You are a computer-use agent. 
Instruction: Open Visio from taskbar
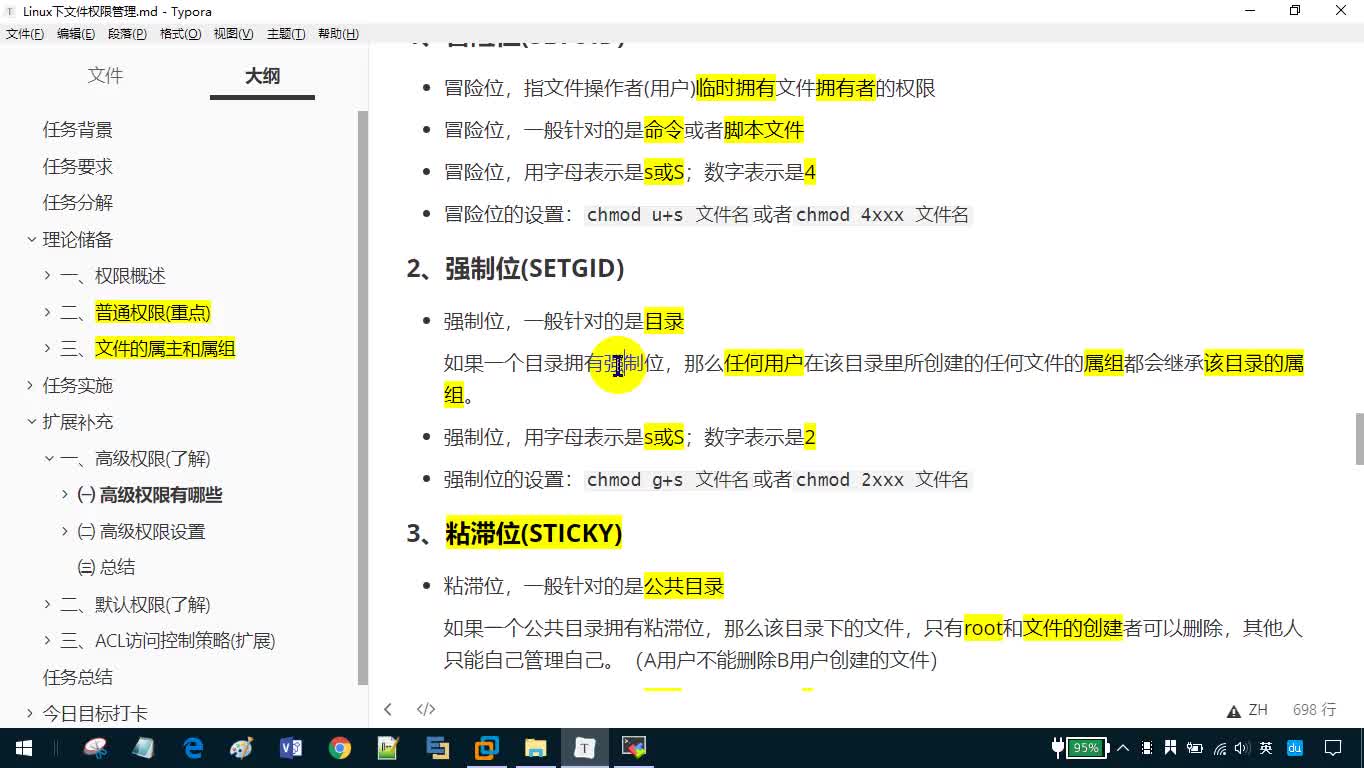tap(291, 747)
